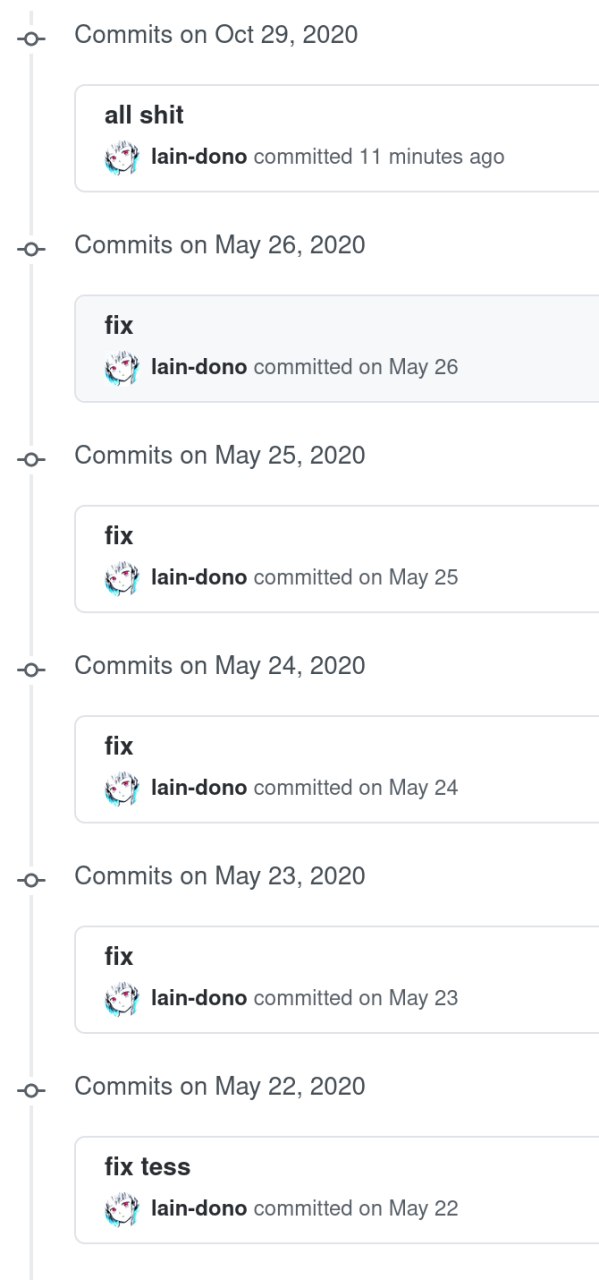Open the "fix" commit from May 25

coord(118,536)
